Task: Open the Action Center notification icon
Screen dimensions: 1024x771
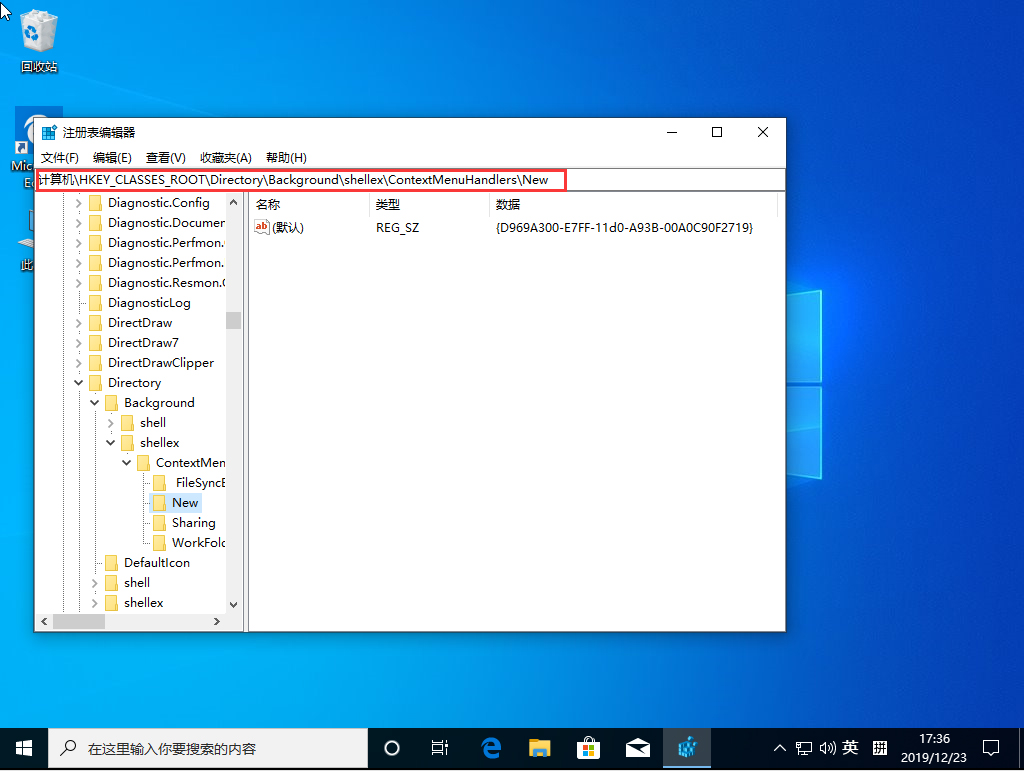Action: (x=991, y=747)
